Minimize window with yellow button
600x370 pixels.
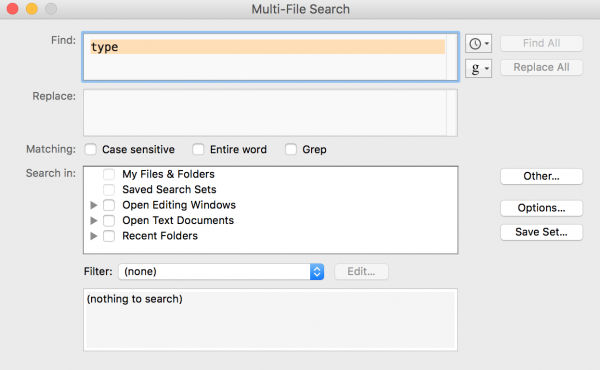click(x=32, y=8)
